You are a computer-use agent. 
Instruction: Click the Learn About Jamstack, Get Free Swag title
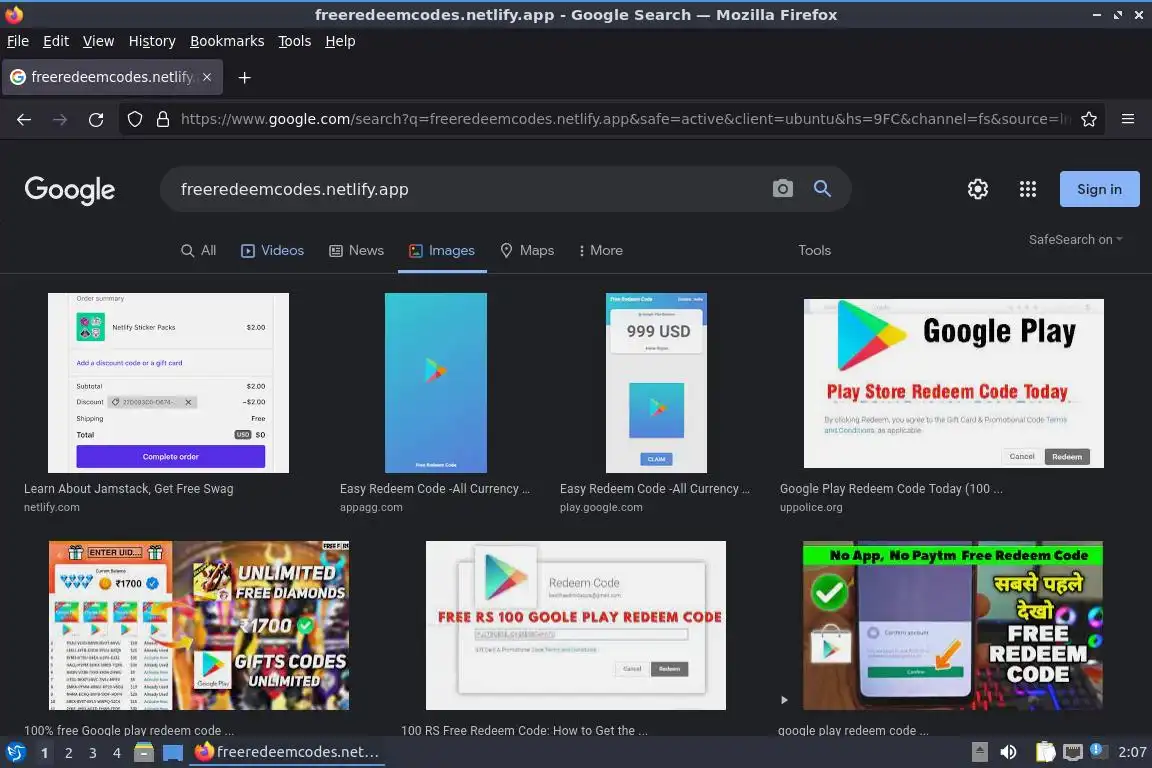[129, 489]
